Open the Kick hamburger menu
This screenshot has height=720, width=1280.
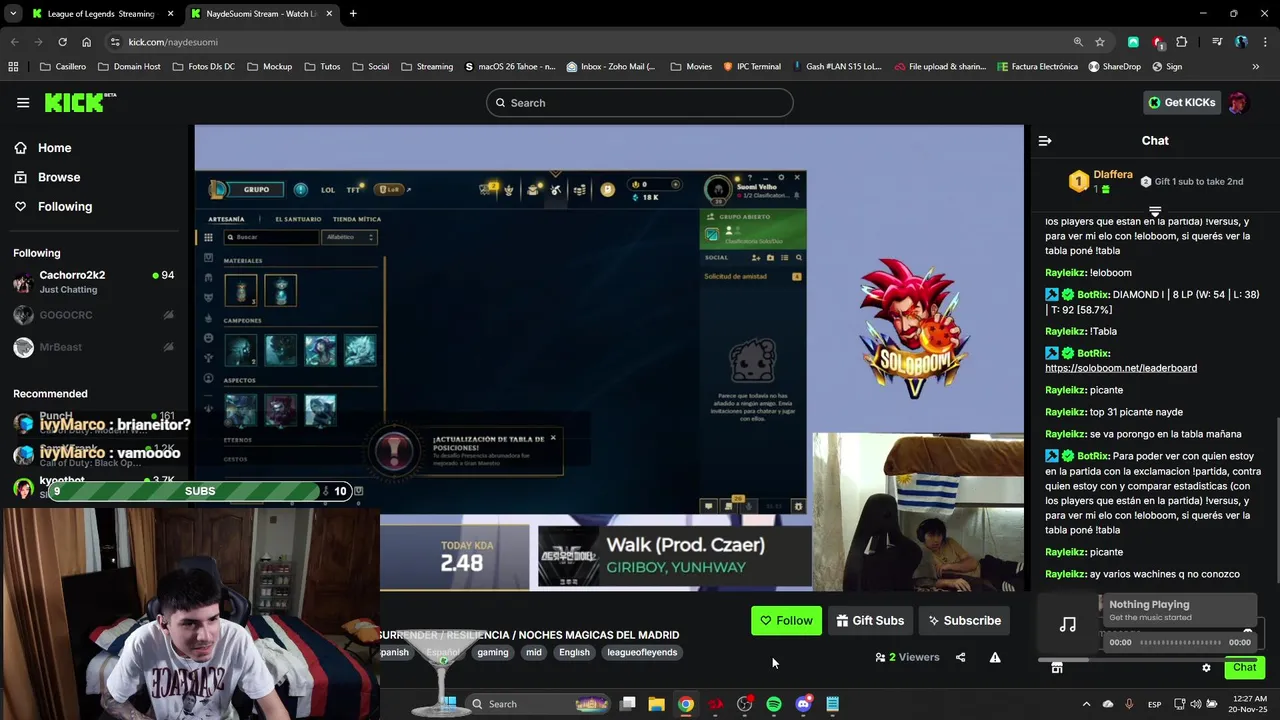[x=23, y=102]
